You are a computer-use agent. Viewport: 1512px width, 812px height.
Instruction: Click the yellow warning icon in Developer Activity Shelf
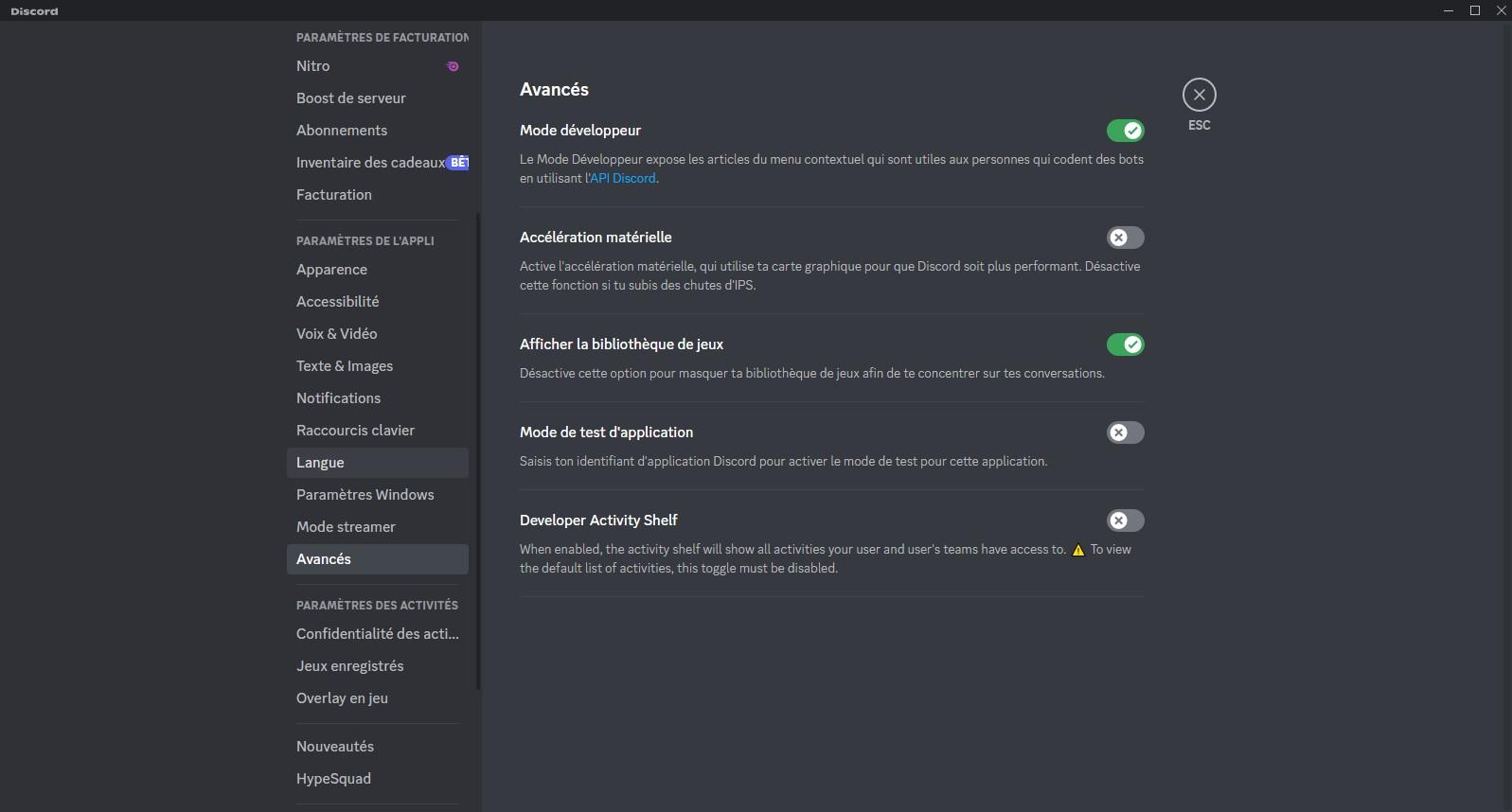pos(1077,550)
